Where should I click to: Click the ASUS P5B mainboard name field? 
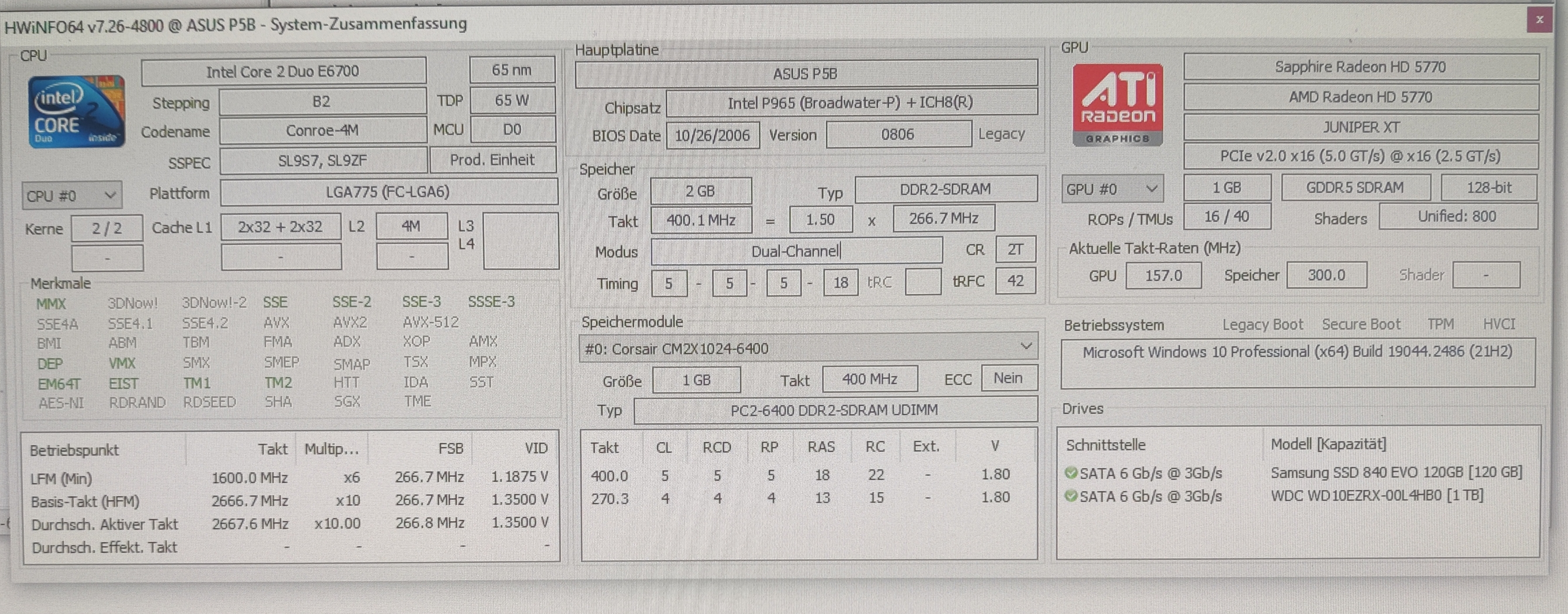click(x=805, y=74)
